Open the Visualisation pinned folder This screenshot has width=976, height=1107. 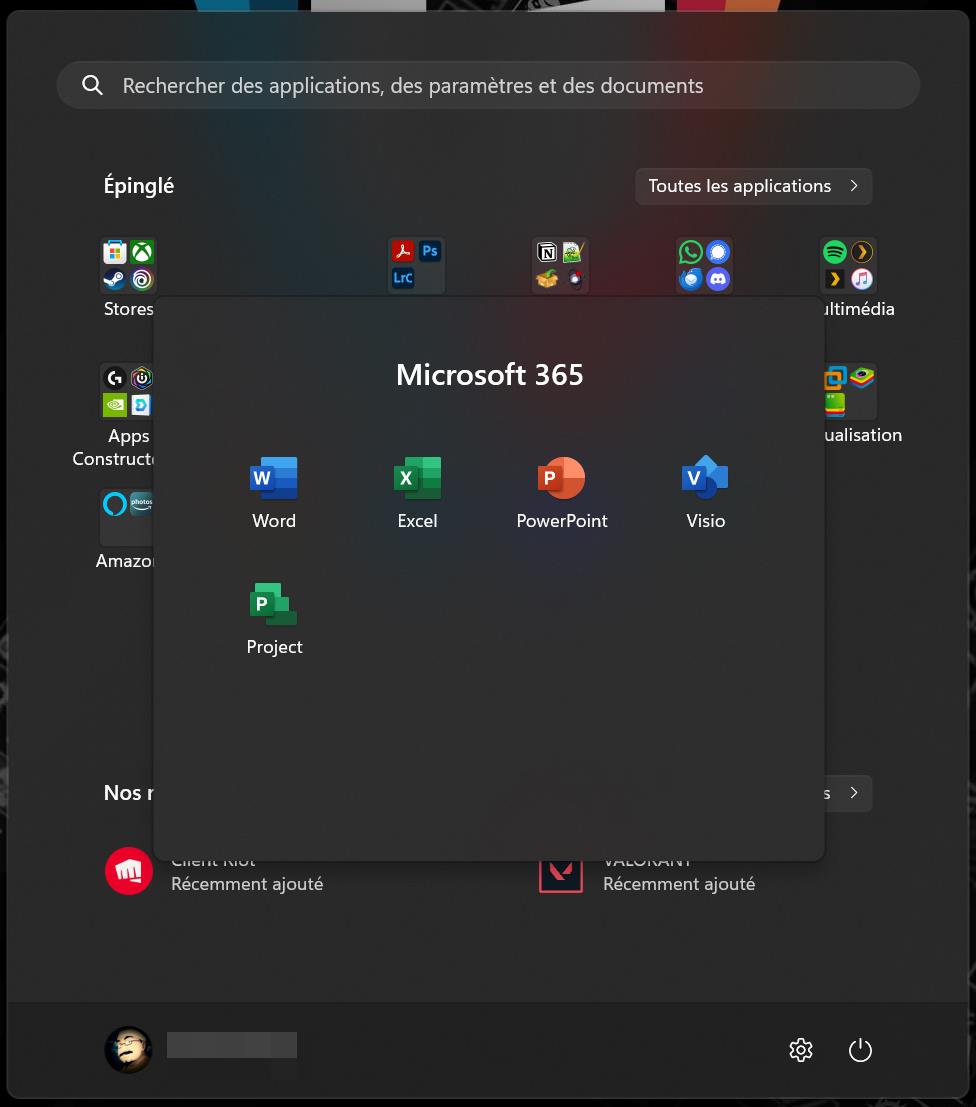[x=848, y=391]
